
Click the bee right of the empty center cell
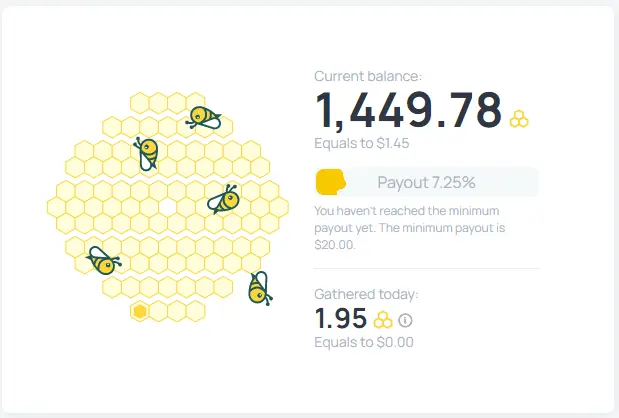(223, 199)
